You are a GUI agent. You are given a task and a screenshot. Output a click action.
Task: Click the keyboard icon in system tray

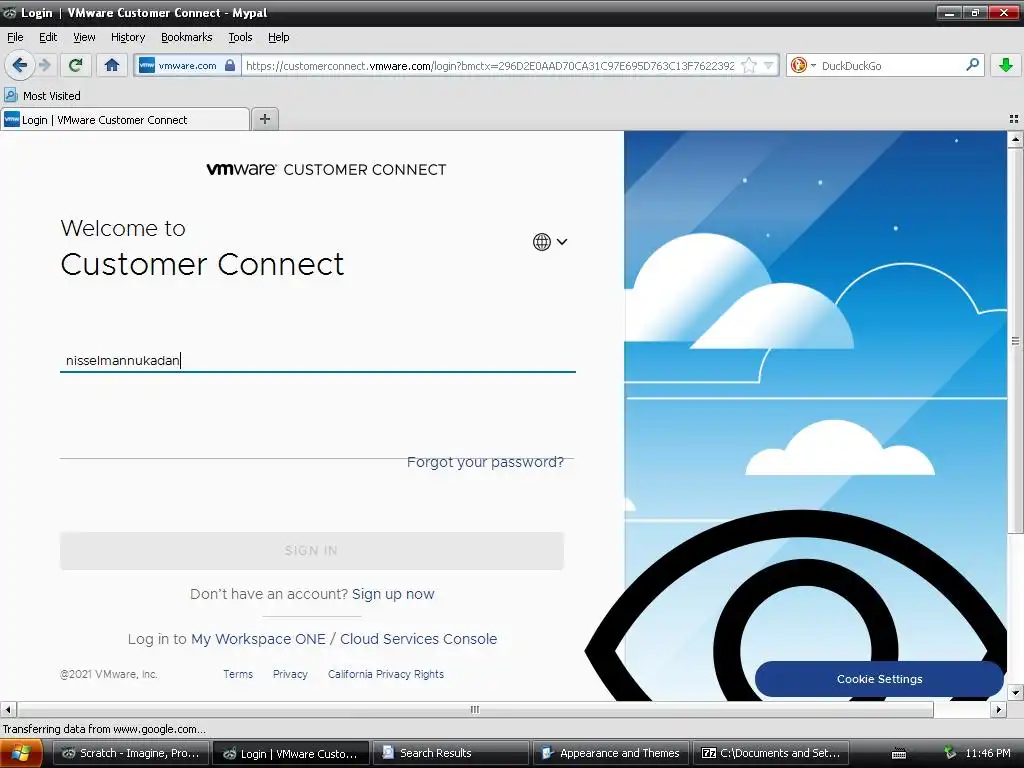coord(899,754)
